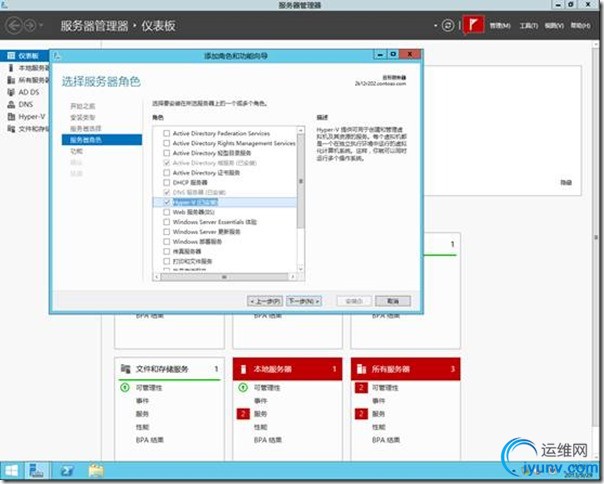This screenshot has width=604, height=484.
Task: Click red 2 badge beside 服务 in 所有服务器 tile
Action: click(361, 414)
